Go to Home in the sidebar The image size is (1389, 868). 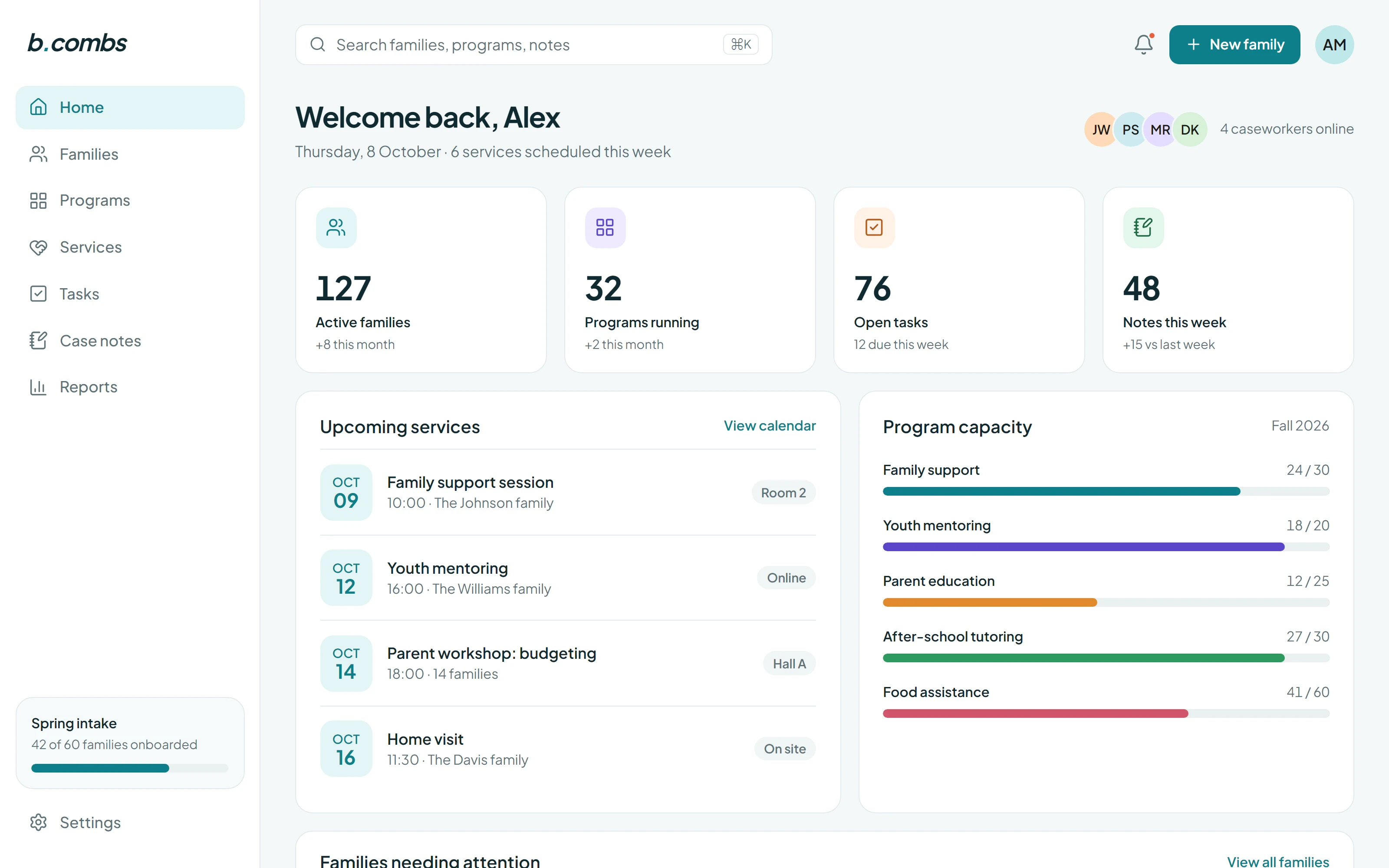click(x=130, y=107)
